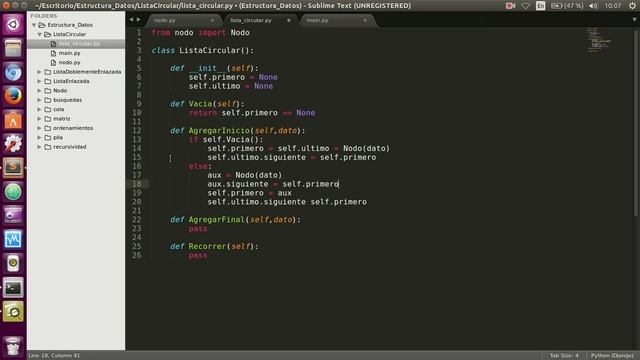Image resolution: width=640 pixels, height=360 pixels.
Task: Expand the recursividad folder
Action: 40,147
